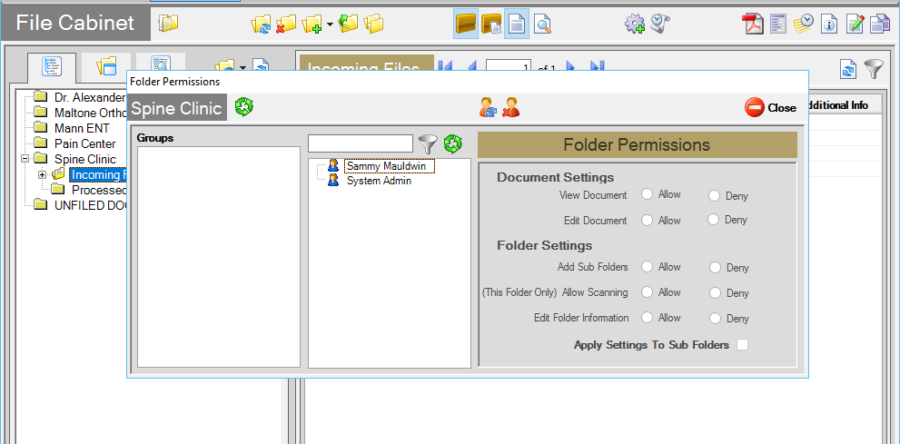Check Apply Settings To Sub Folders
This screenshot has width=900, height=444.
[x=742, y=345]
